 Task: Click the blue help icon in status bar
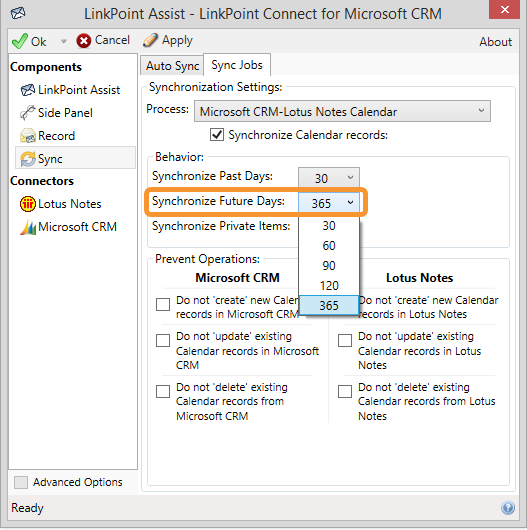pos(508,507)
